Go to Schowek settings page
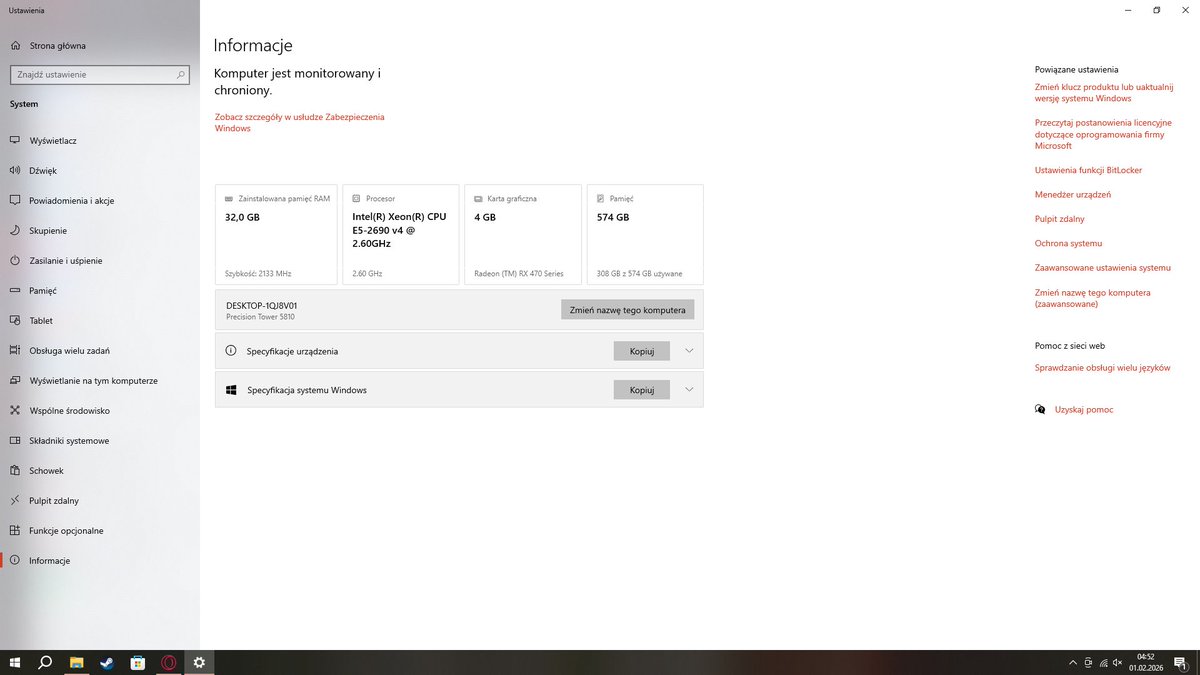This screenshot has width=1200, height=675. [x=100, y=471]
